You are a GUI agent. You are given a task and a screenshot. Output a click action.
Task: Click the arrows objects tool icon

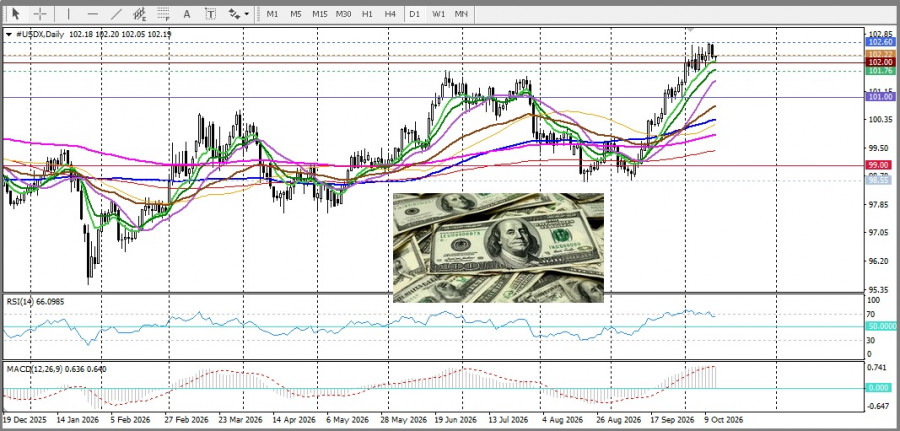pos(234,14)
